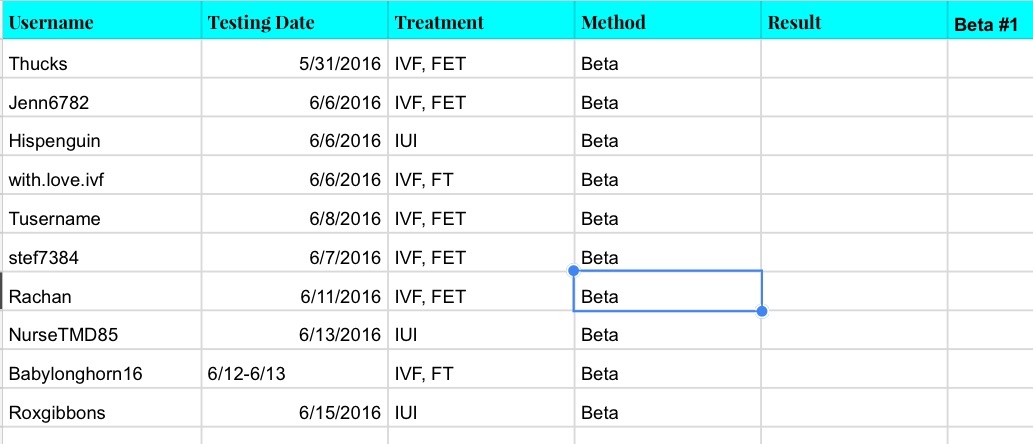The image size is (1033, 444).
Task: Click the Treatment column header cell
Action: 481,22
